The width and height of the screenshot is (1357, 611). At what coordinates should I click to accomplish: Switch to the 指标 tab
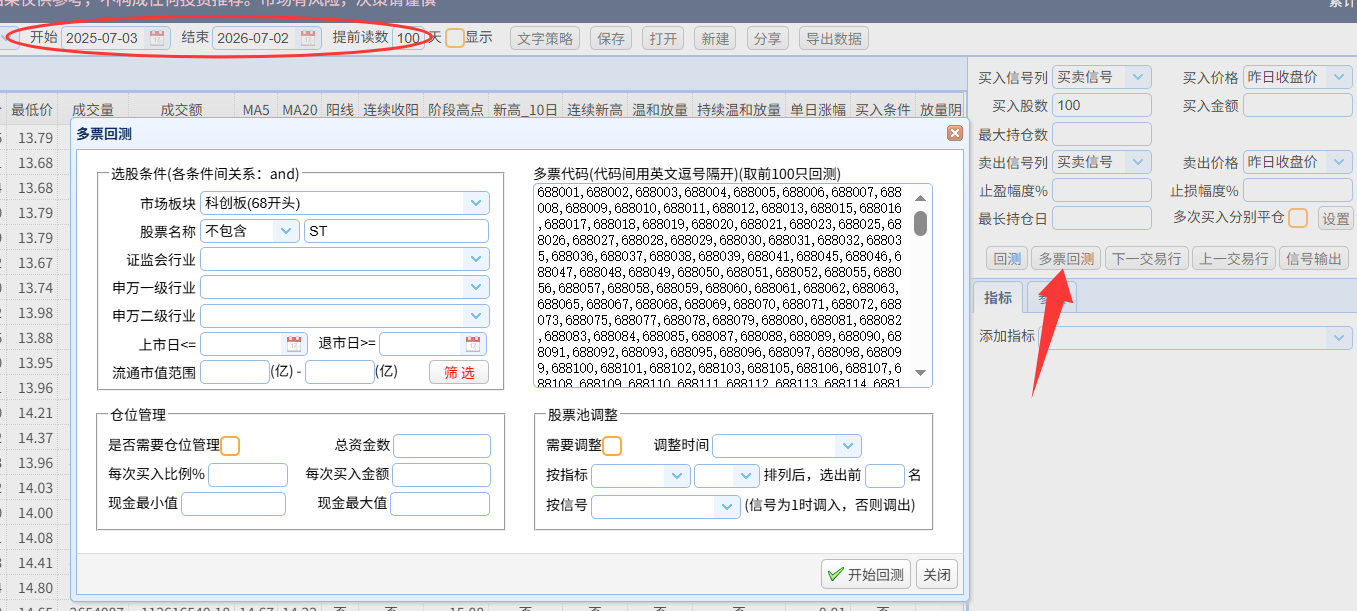click(x=997, y=297)
